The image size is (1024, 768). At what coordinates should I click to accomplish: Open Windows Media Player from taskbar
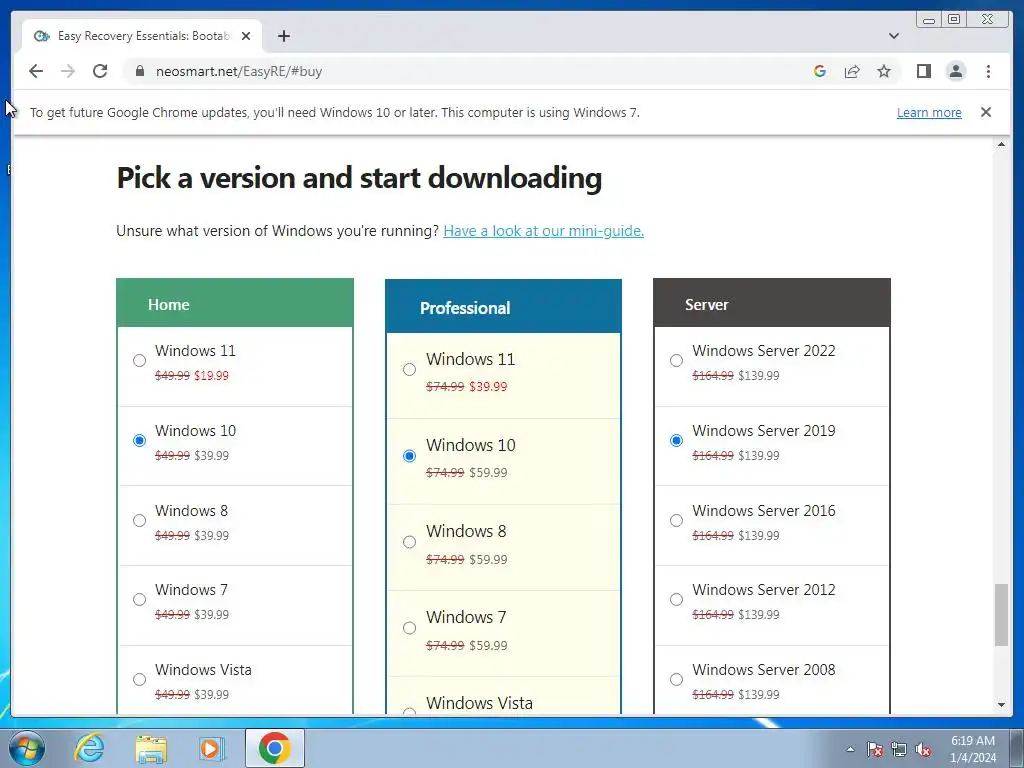[211, 748]
